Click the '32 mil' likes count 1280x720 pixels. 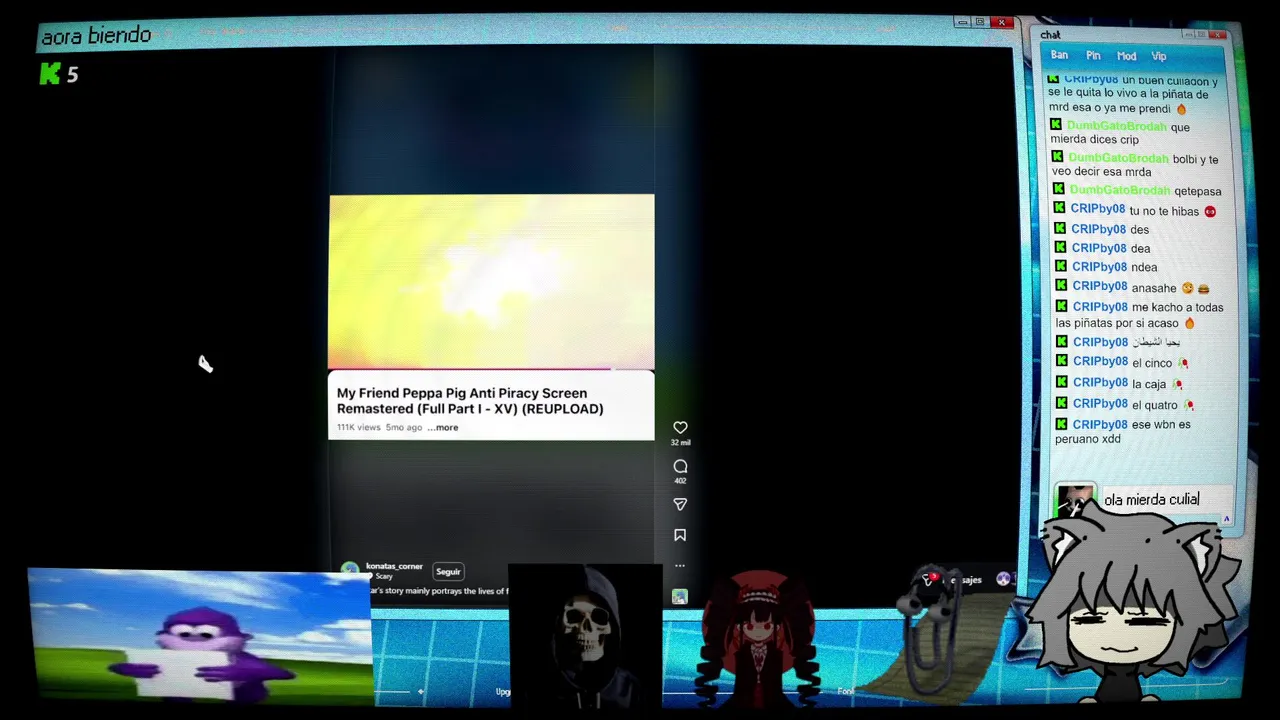coord(680,442)
